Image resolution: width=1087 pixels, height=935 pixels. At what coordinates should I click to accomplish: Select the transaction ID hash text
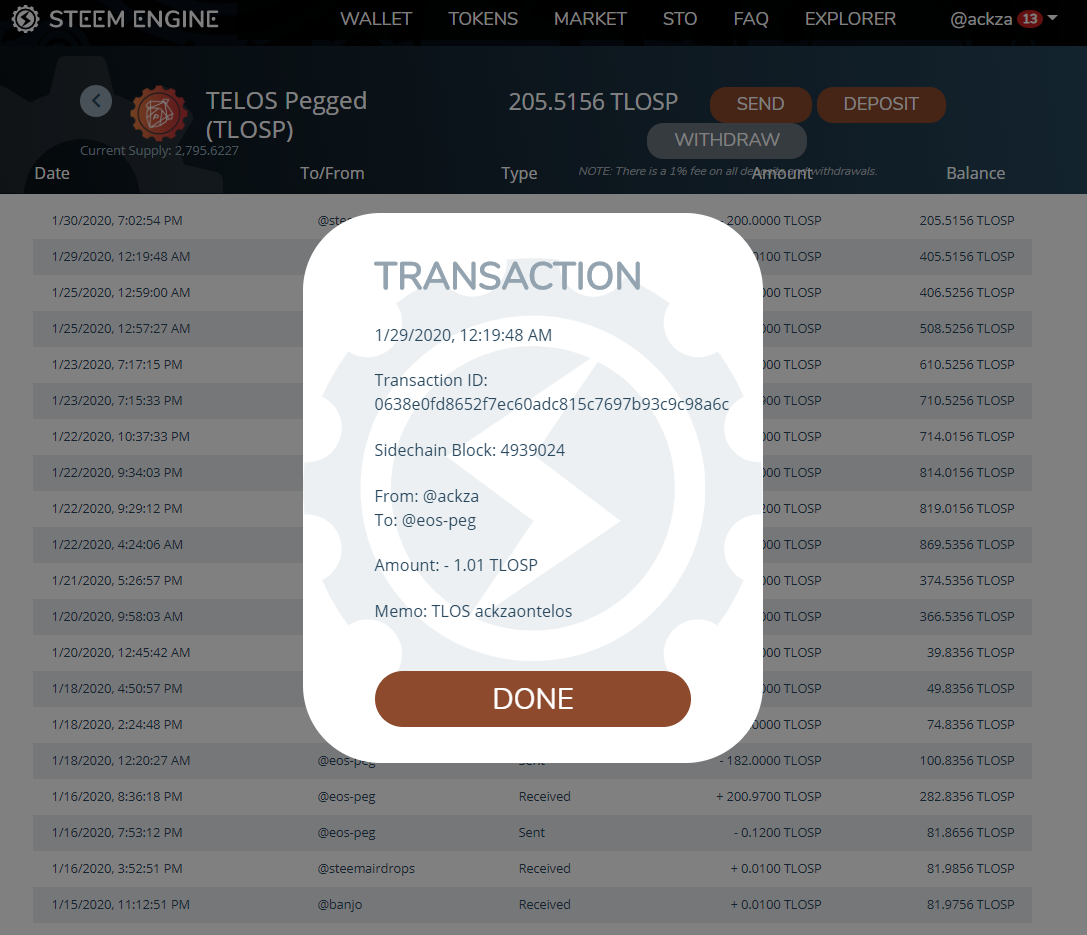click(x=551, y=404)
